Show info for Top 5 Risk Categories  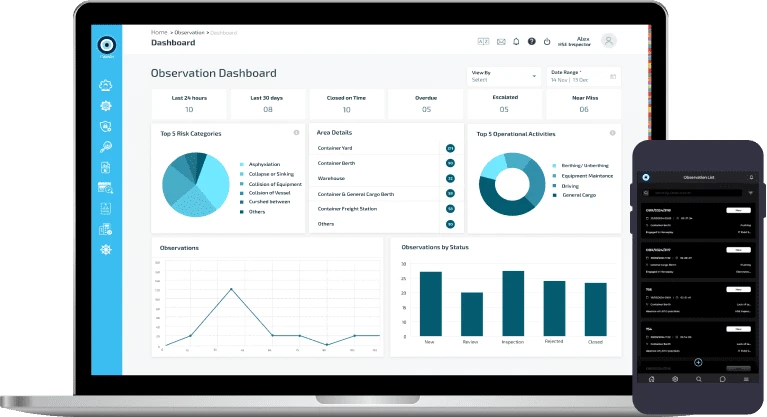click(296, 133)
